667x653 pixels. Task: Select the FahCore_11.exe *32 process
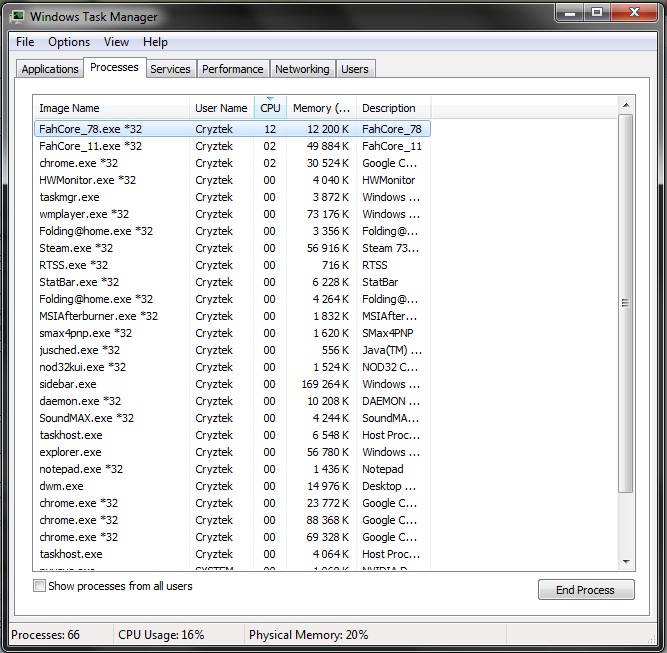(x=232, y=146)
